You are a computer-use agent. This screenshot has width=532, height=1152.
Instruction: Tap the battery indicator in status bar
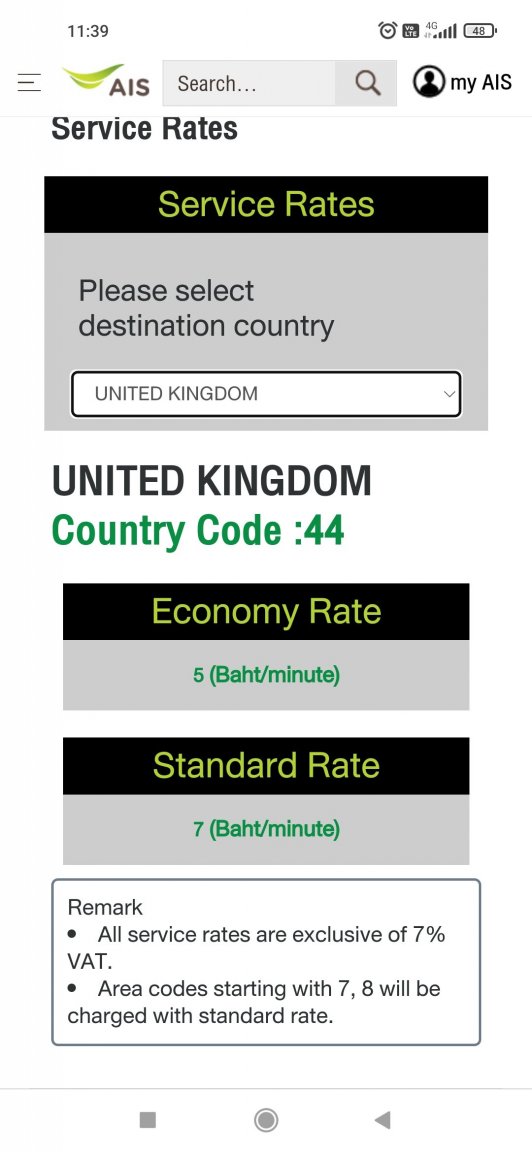(481, 30)
